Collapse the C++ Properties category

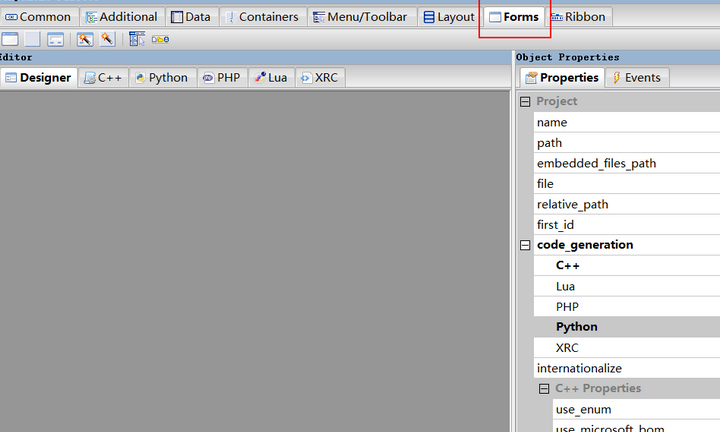pyautogui.click(x=544, y=389)
